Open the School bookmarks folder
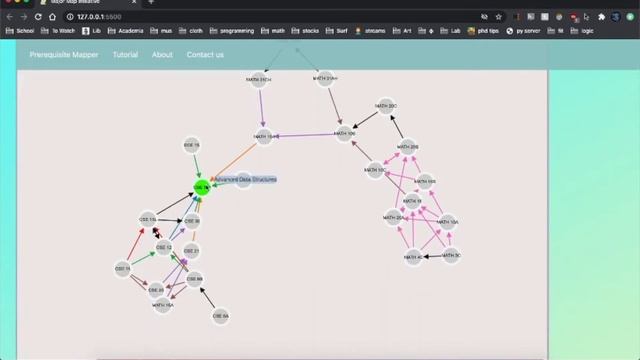This screenshot has width=640, height=360. (20, 31)
